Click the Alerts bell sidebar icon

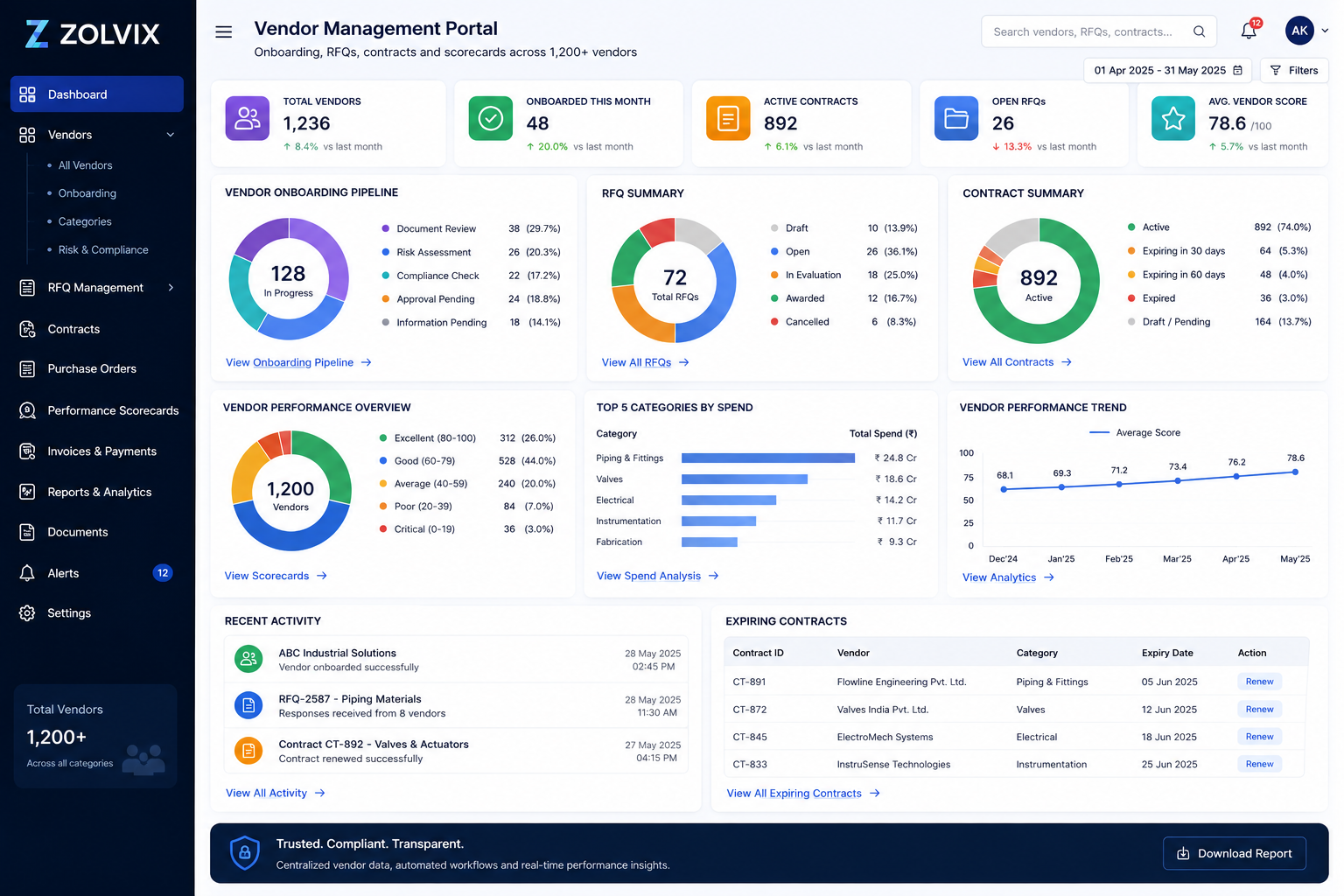point(27,573)
